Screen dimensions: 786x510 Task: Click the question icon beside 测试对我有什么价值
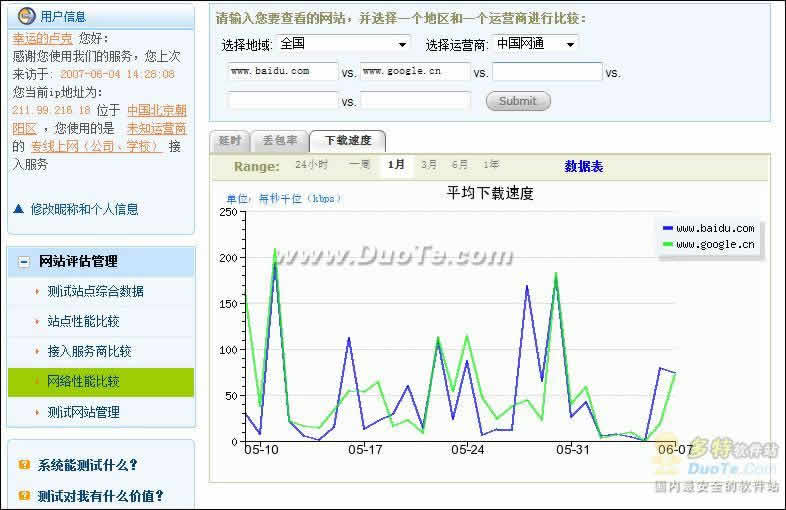(24, 495)
